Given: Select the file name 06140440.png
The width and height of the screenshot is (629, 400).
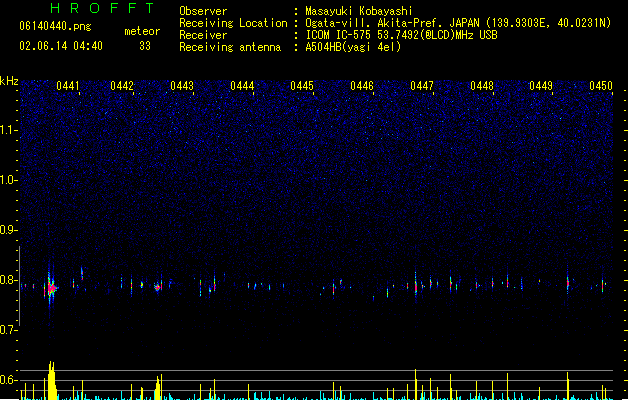Looking at the screenshot, I should click(x=55, y=26).
